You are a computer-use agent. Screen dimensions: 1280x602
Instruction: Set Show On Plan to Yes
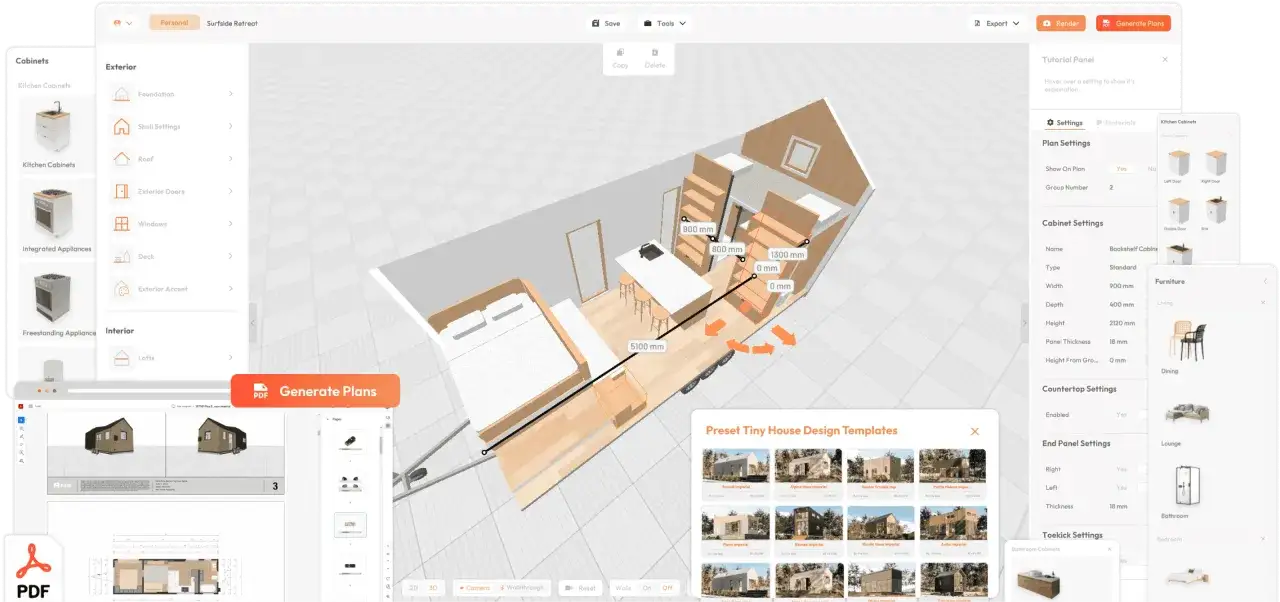(x=1121, y=169)
